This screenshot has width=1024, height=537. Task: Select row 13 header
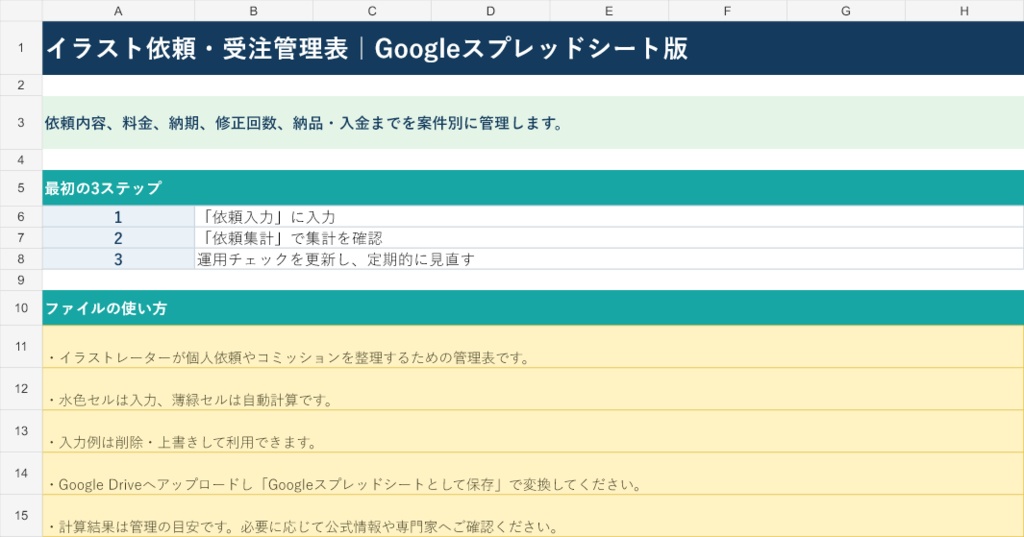point(21,431)
